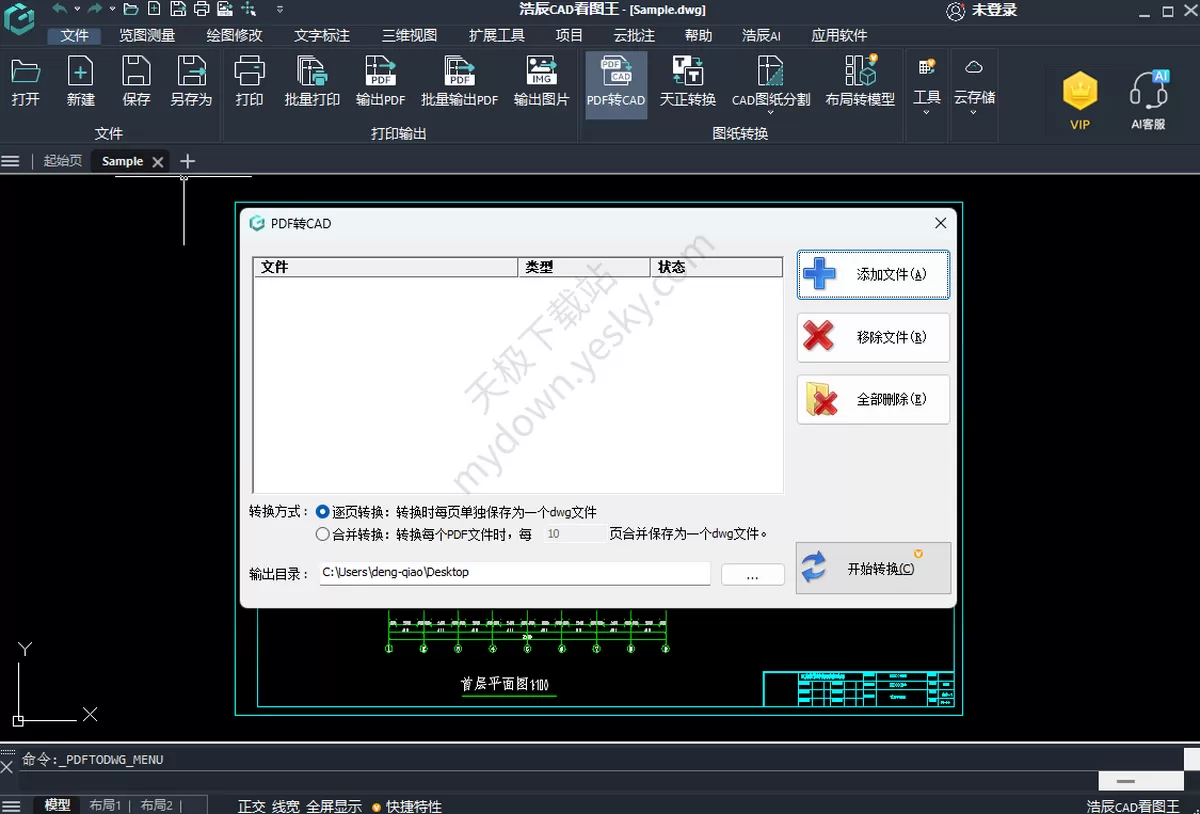Switch to 帮助 ribbon tab
This screenshot has width=1200, height=814.
pyautogui.click(x=698, y=35)
